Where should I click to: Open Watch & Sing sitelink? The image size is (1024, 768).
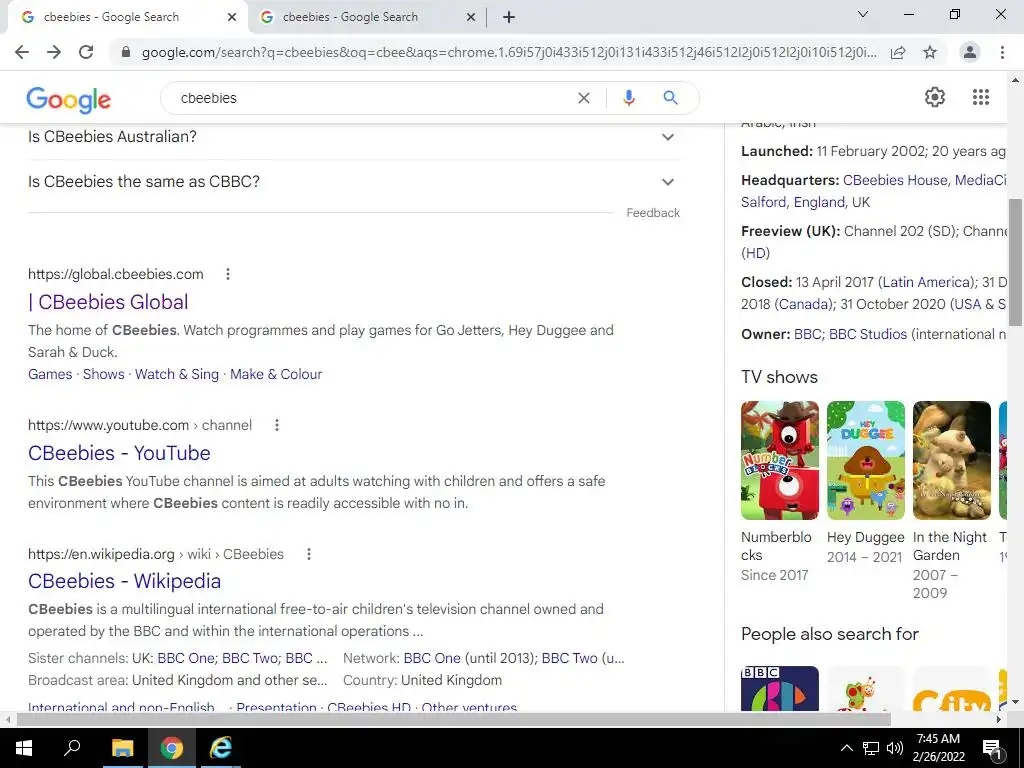point(176,374)
